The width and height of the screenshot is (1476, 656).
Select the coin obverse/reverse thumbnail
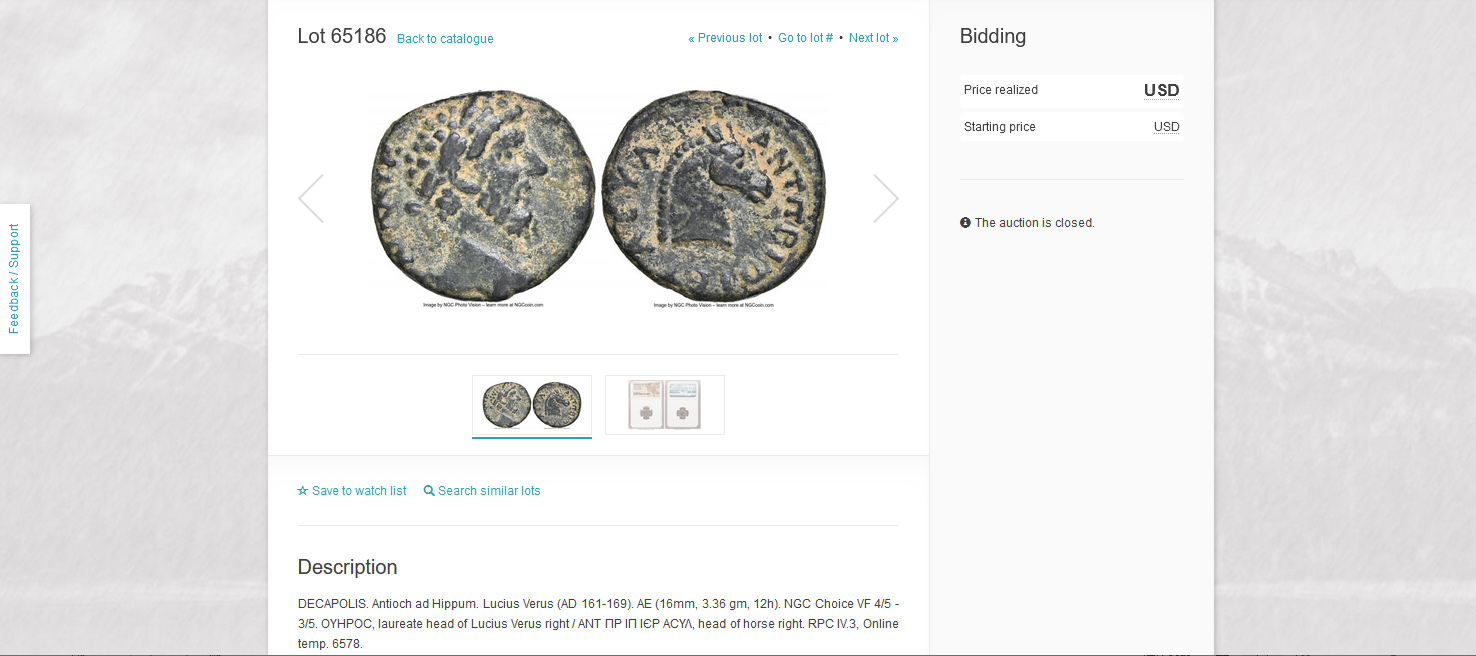[x=532, y=406]
